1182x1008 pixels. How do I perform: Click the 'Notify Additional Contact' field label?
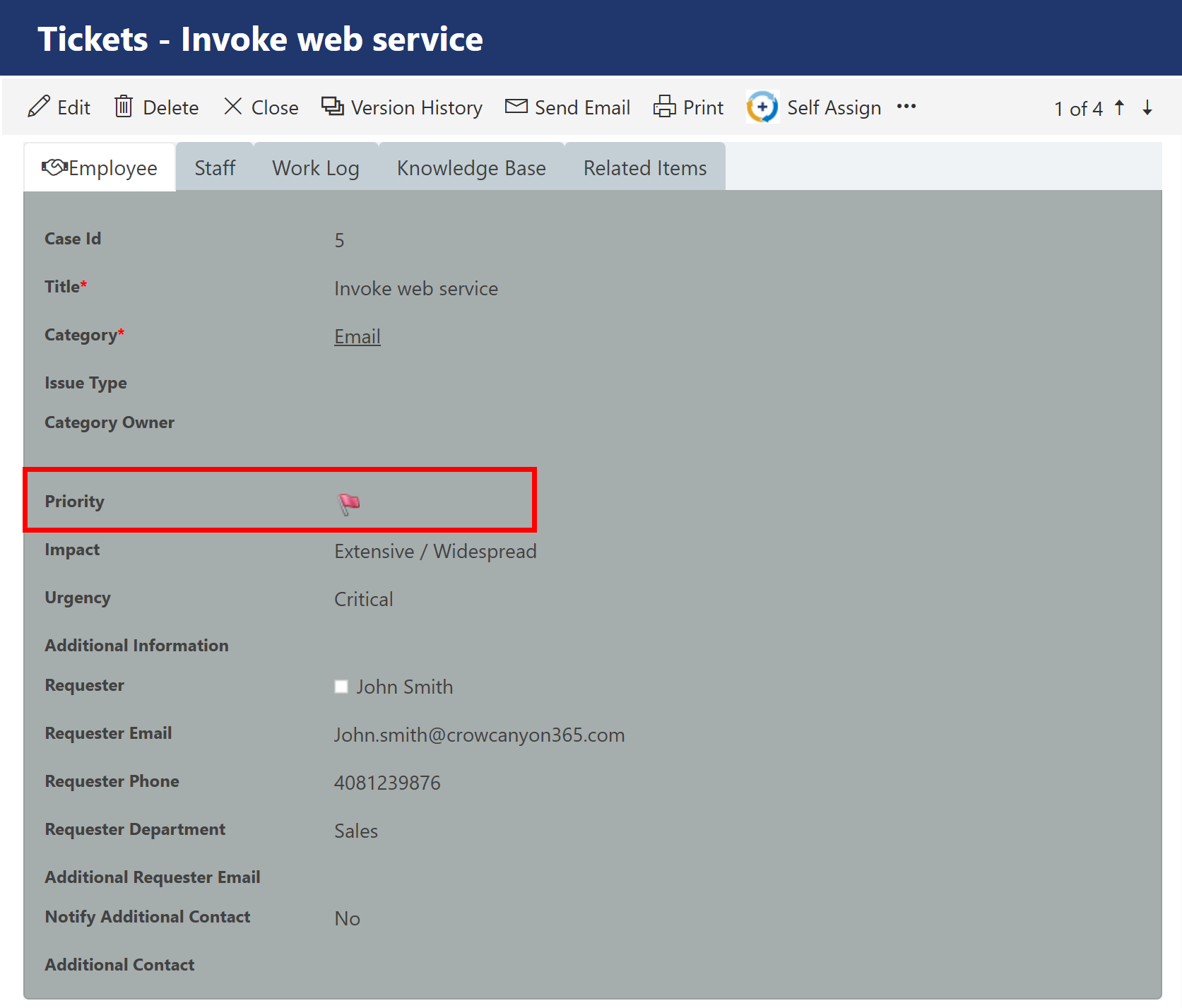[x=148, y=917]
